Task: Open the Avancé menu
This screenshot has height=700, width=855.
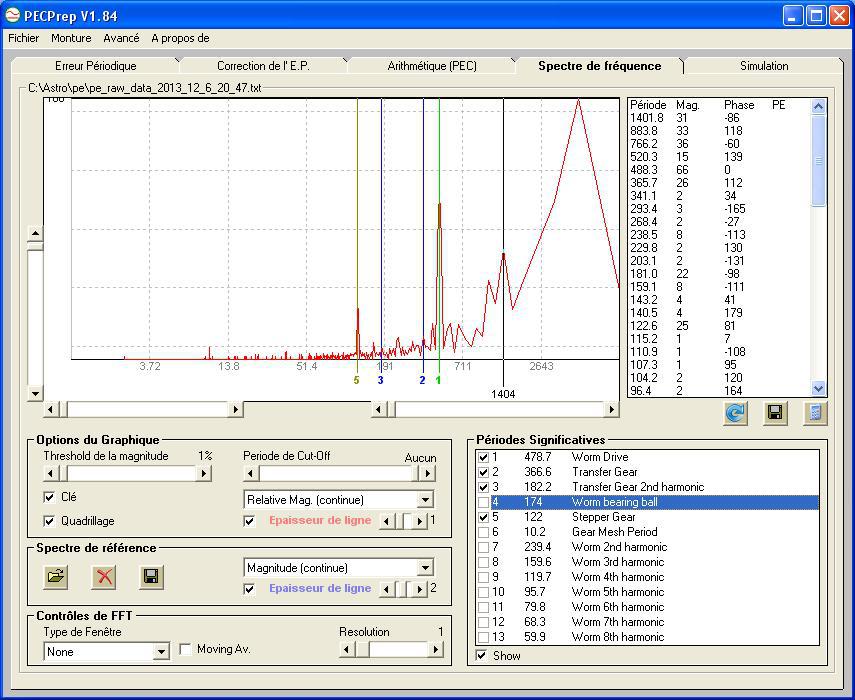Action: point(121,38)
